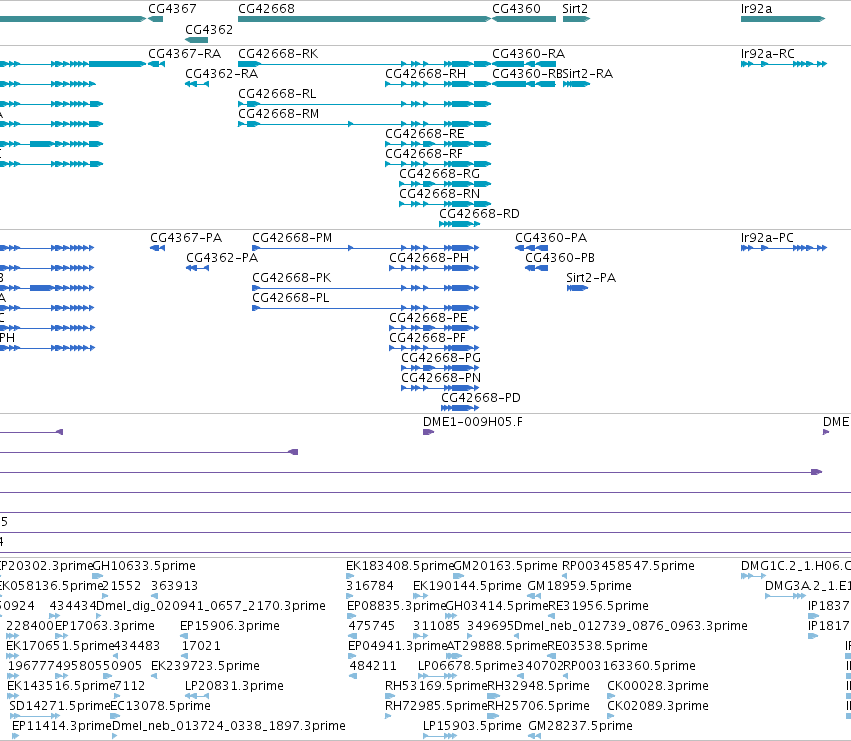
Task: Select the CG4360-RA transcript label
Action: click(529, 54)
